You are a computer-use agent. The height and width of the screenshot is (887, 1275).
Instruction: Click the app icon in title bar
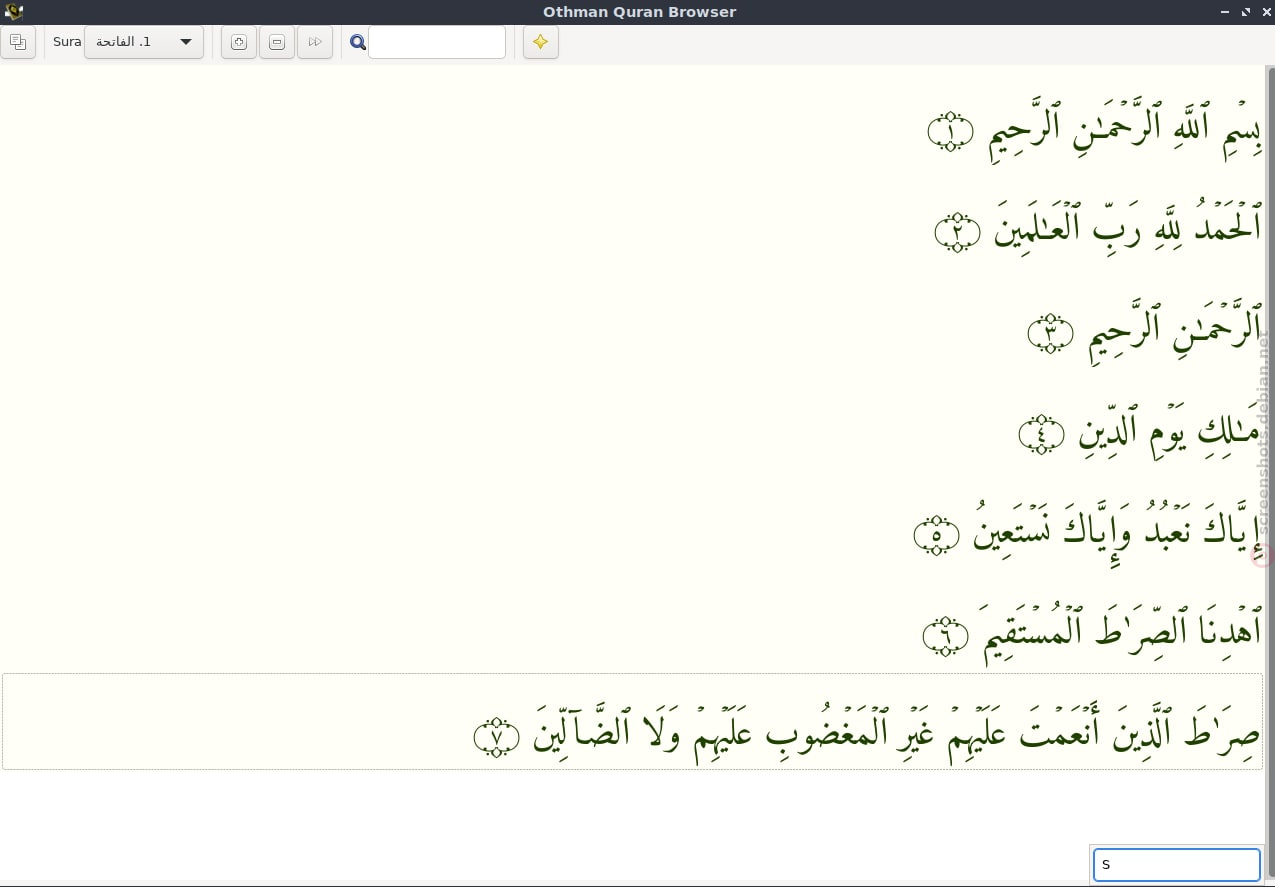coord(13,12)
